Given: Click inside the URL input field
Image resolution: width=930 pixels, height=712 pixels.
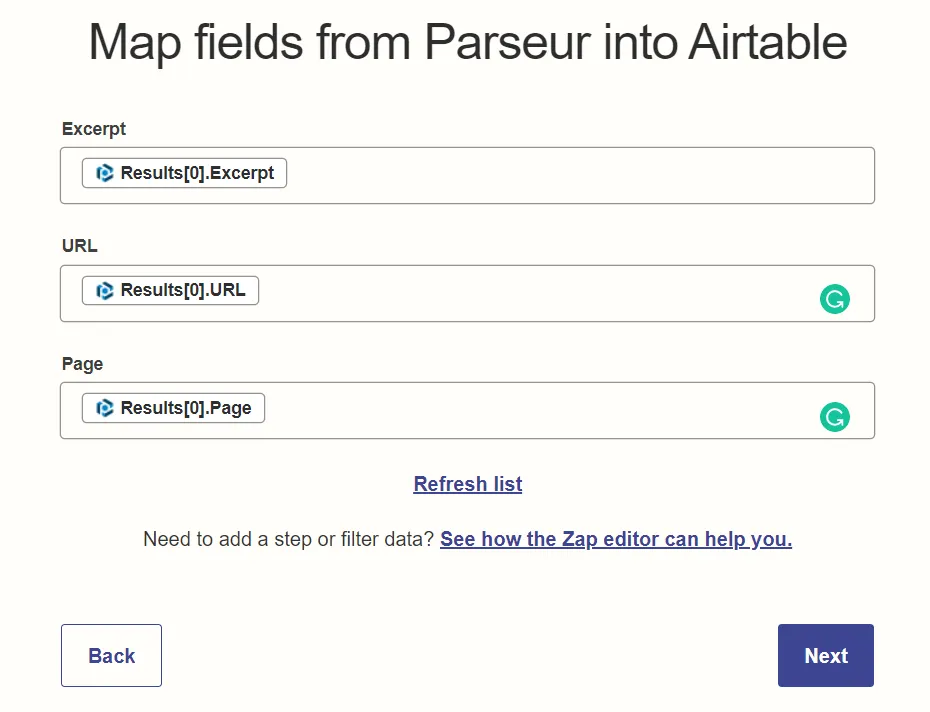Looking at the screenshot, I should click(500, 293).
